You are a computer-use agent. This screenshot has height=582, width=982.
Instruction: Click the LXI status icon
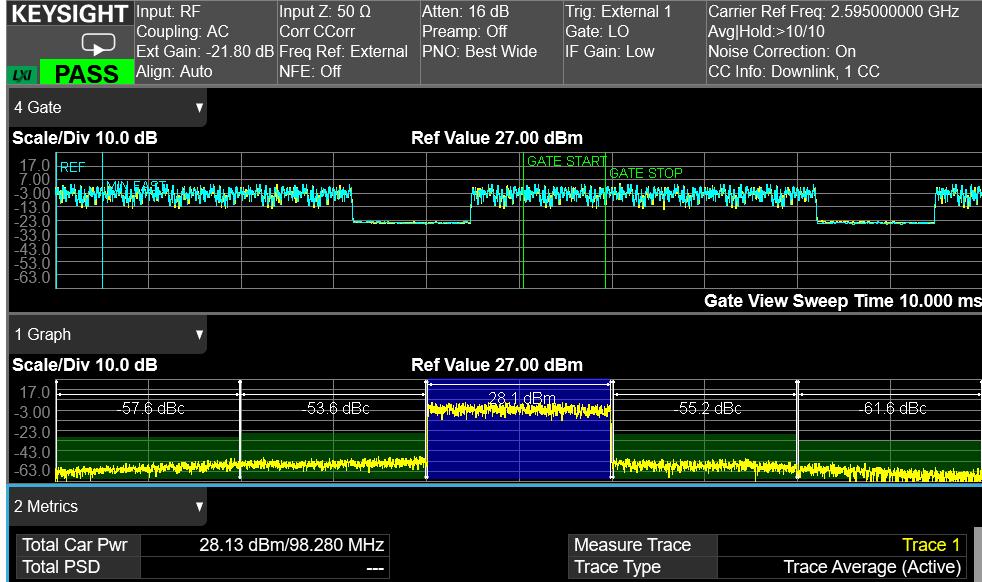(23, 75)
